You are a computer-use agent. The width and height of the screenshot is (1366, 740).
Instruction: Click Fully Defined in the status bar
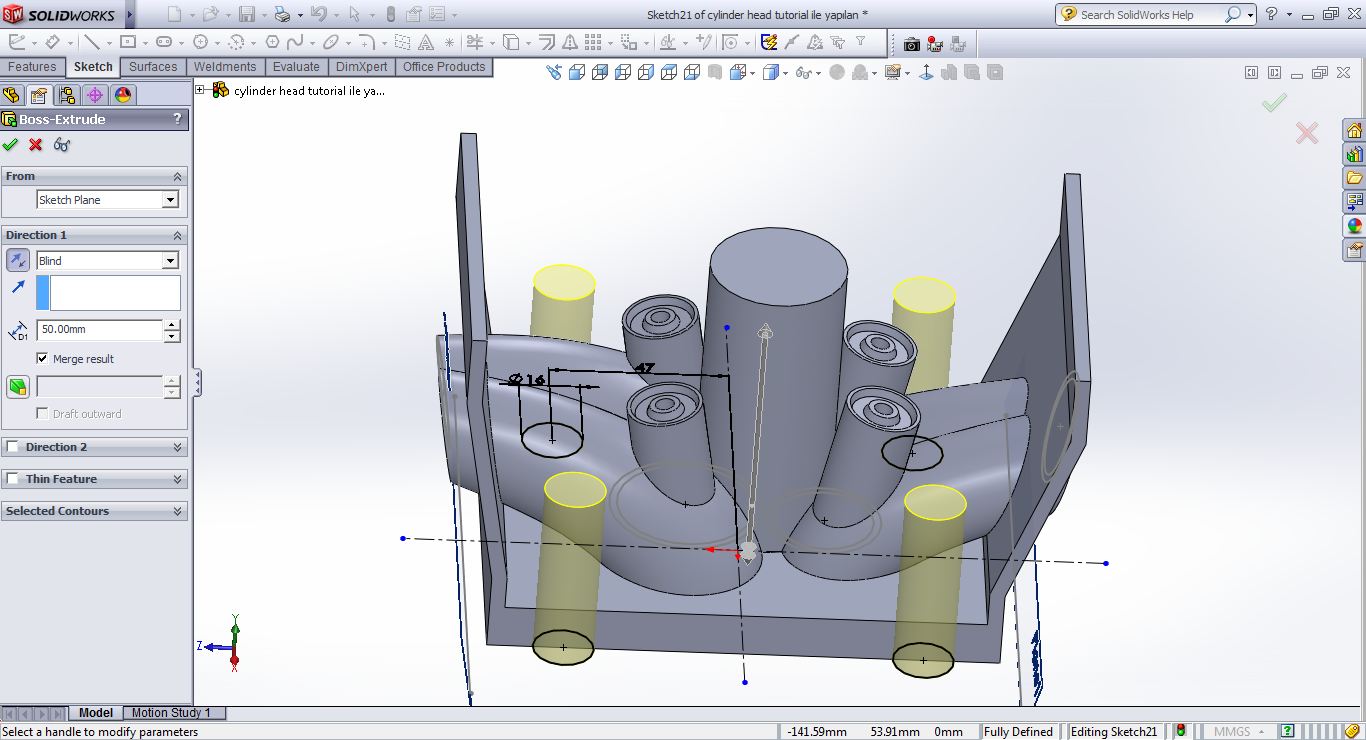pos(1018,731)
